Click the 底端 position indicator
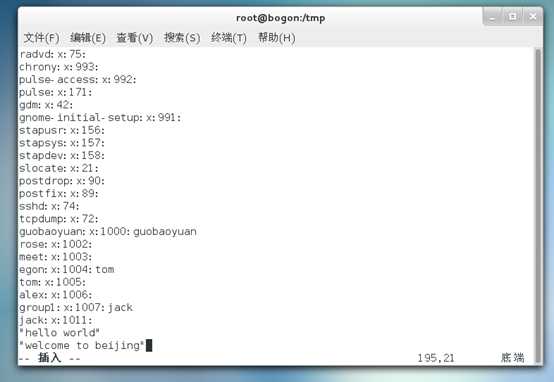The height and width of the screenshot is (382, 554). click(513, 358)
